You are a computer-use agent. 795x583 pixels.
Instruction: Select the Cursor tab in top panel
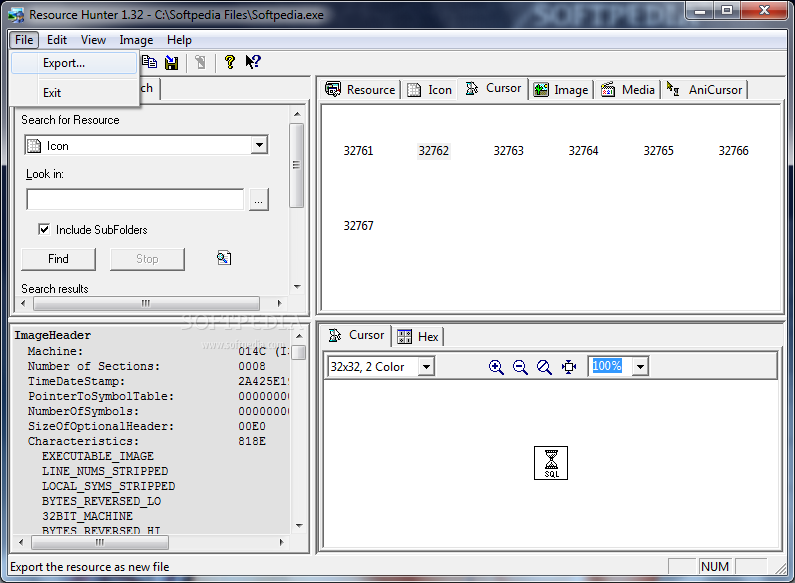click(493, 88)
